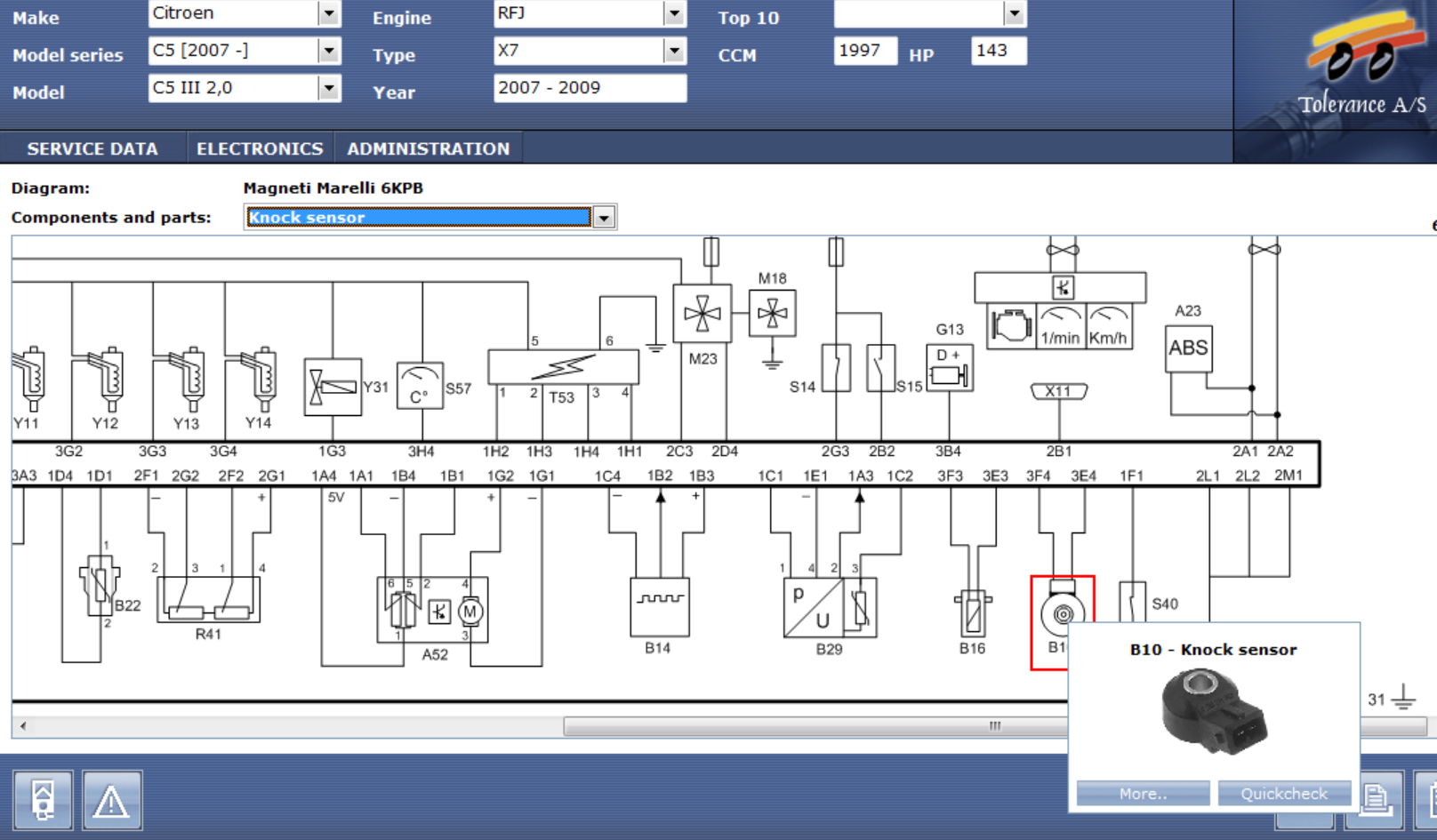The height and width of the screenshot is (840, 1437).
Task: Select the S57 temperature switch symbol
Action: pyautogui.click(x=420, y=386)
